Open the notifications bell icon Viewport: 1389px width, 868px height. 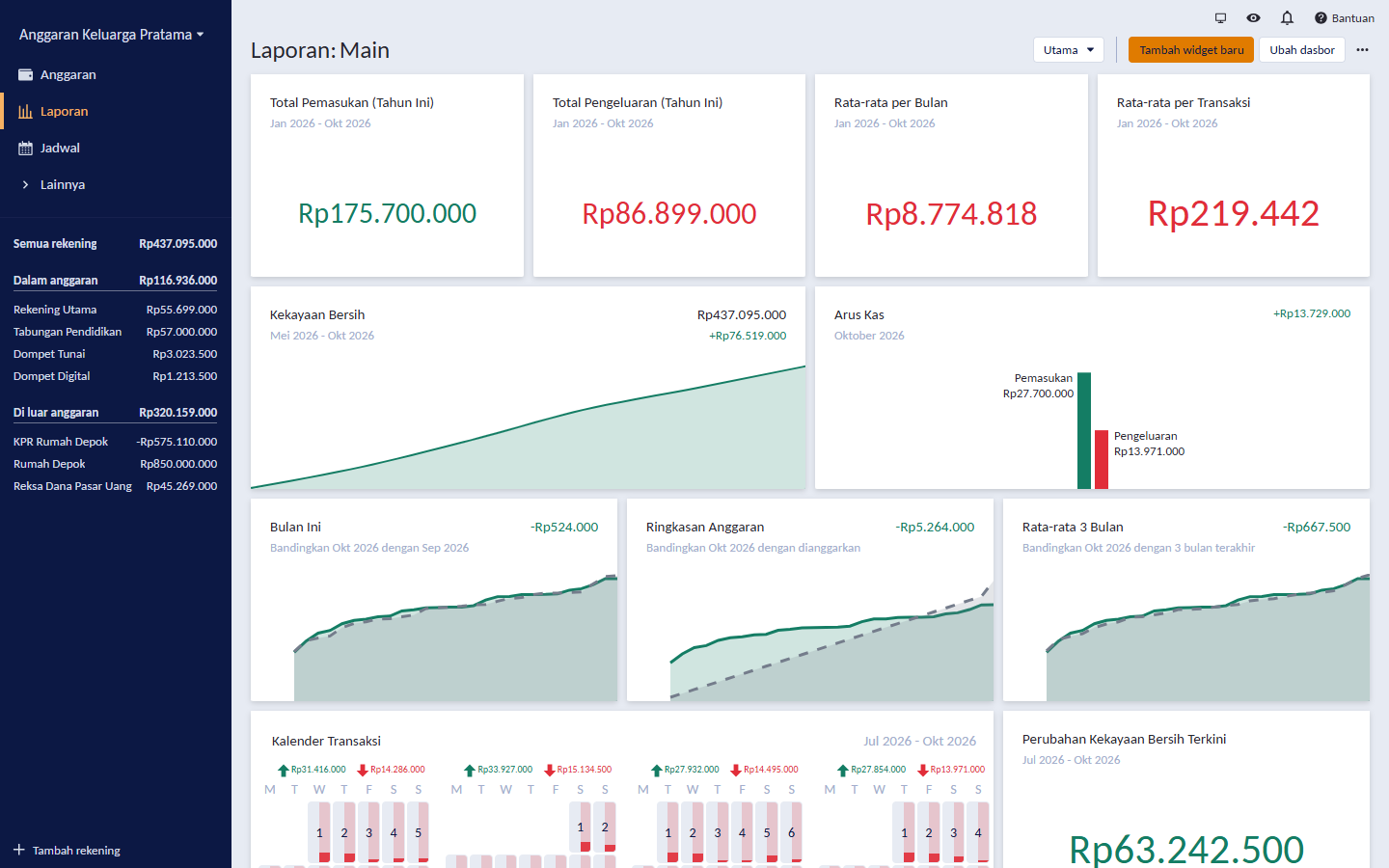click(1287, 18)
